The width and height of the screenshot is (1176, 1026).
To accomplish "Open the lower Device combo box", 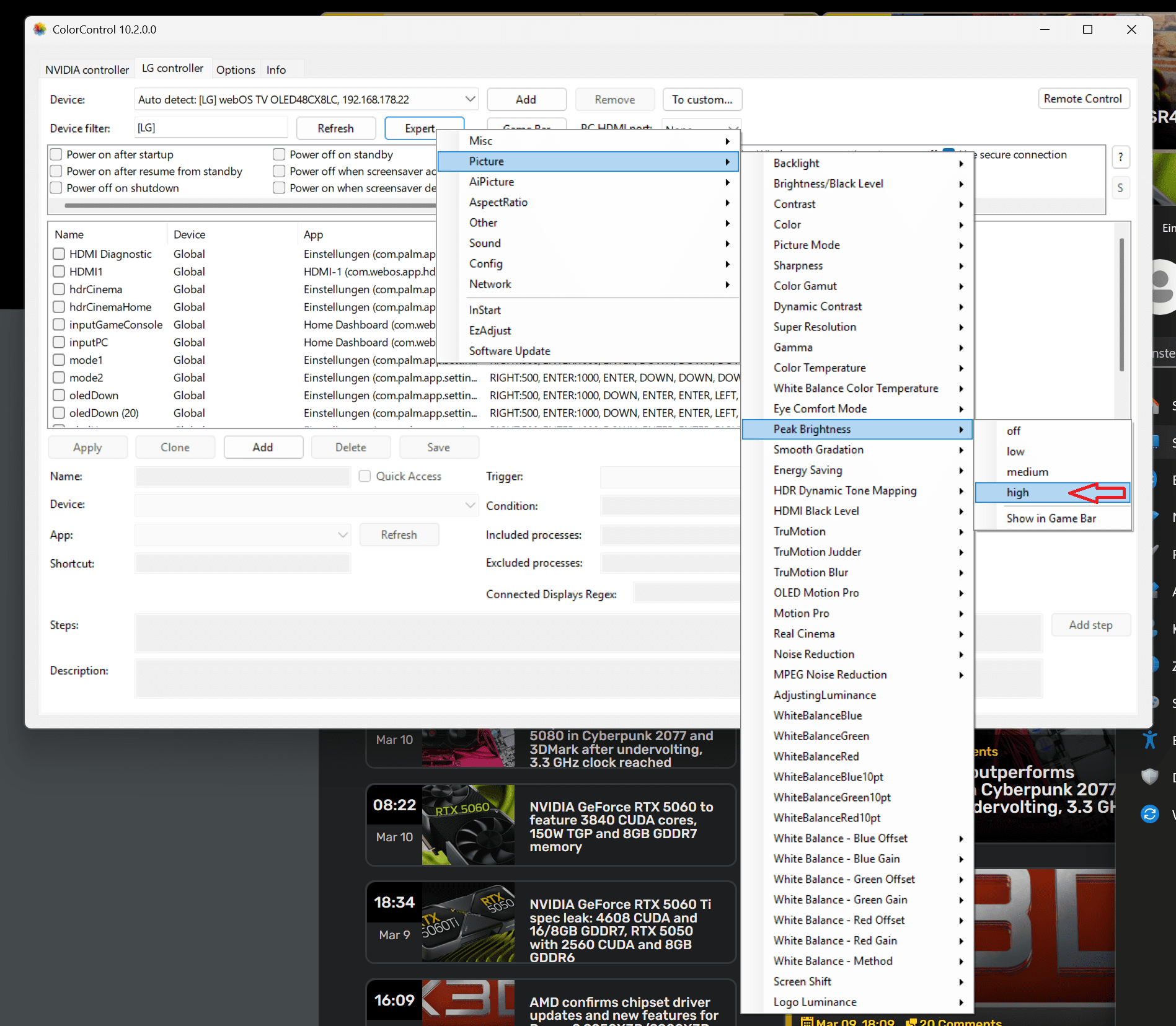I will [306, 505].
